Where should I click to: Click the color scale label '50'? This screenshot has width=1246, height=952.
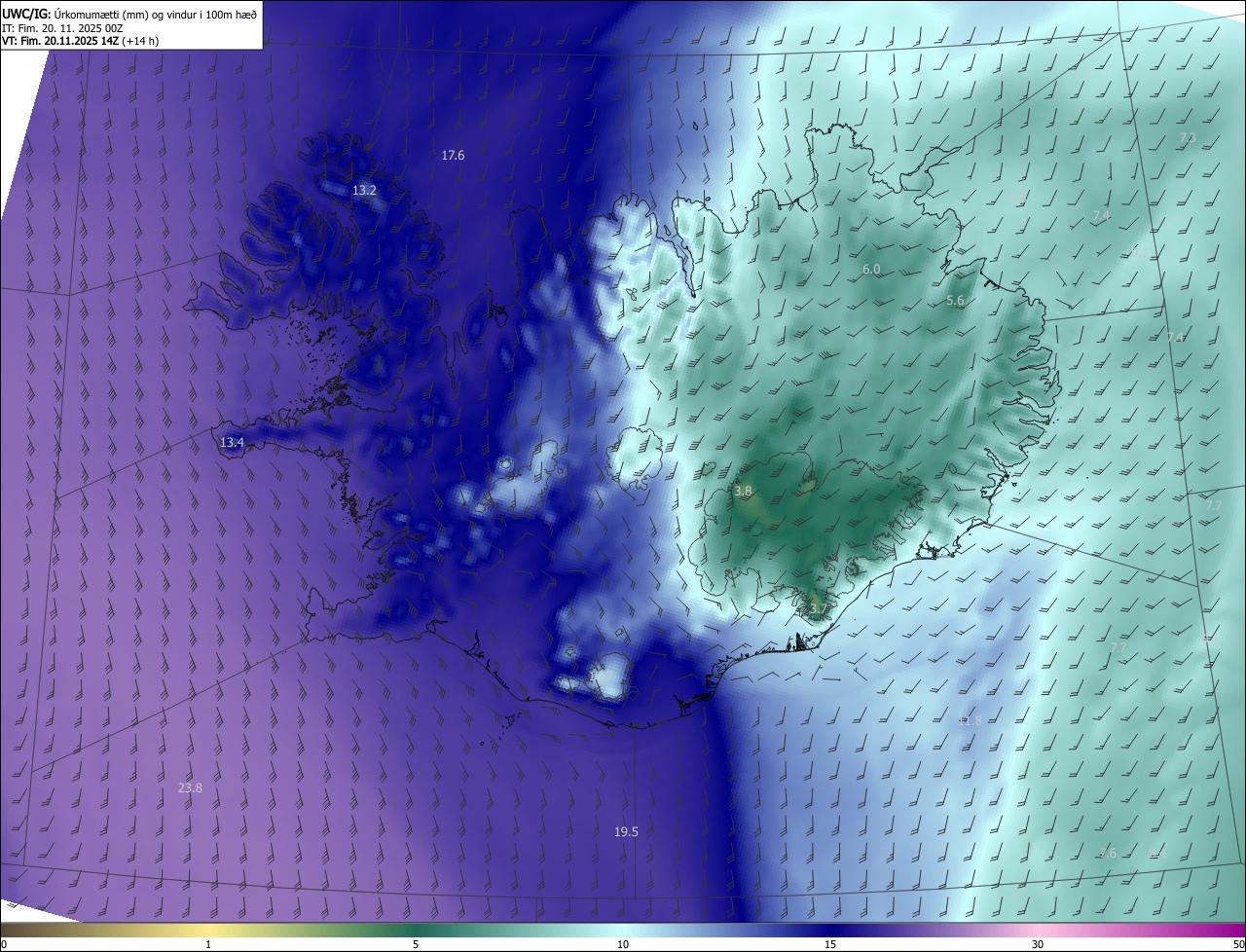click(1238, 944)
